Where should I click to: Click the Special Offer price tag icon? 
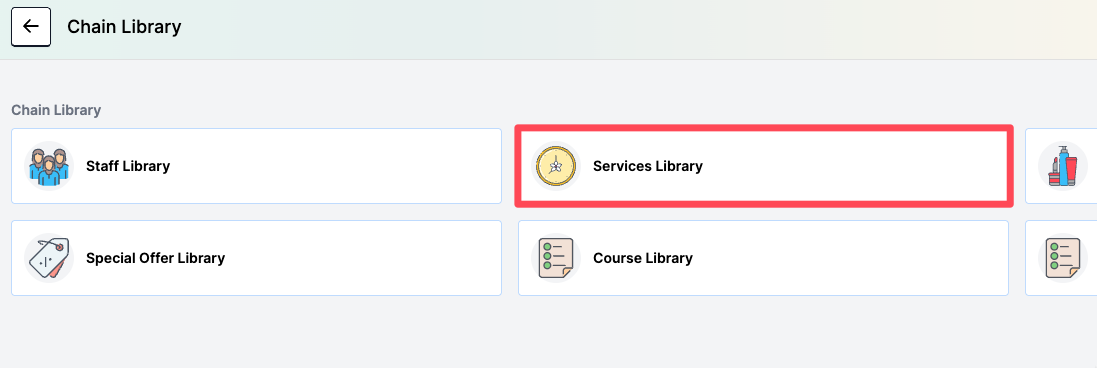49,258
